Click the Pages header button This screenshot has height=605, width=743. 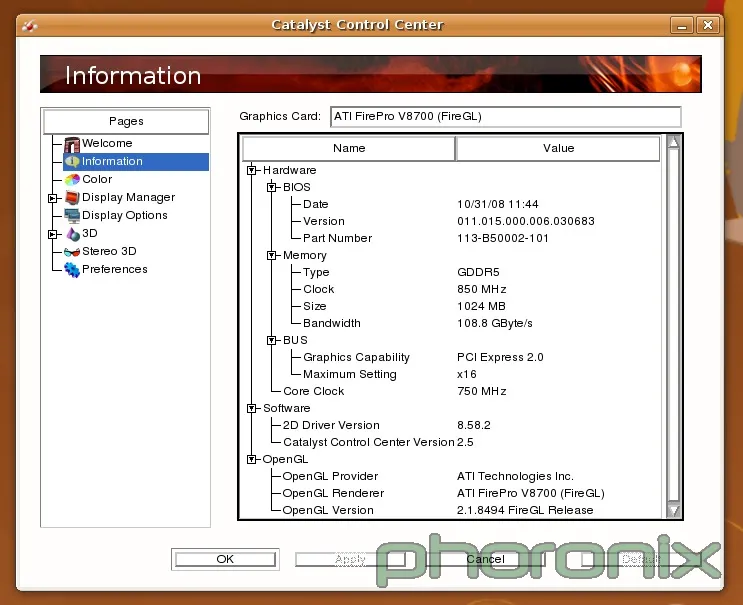tap(126, 121)
